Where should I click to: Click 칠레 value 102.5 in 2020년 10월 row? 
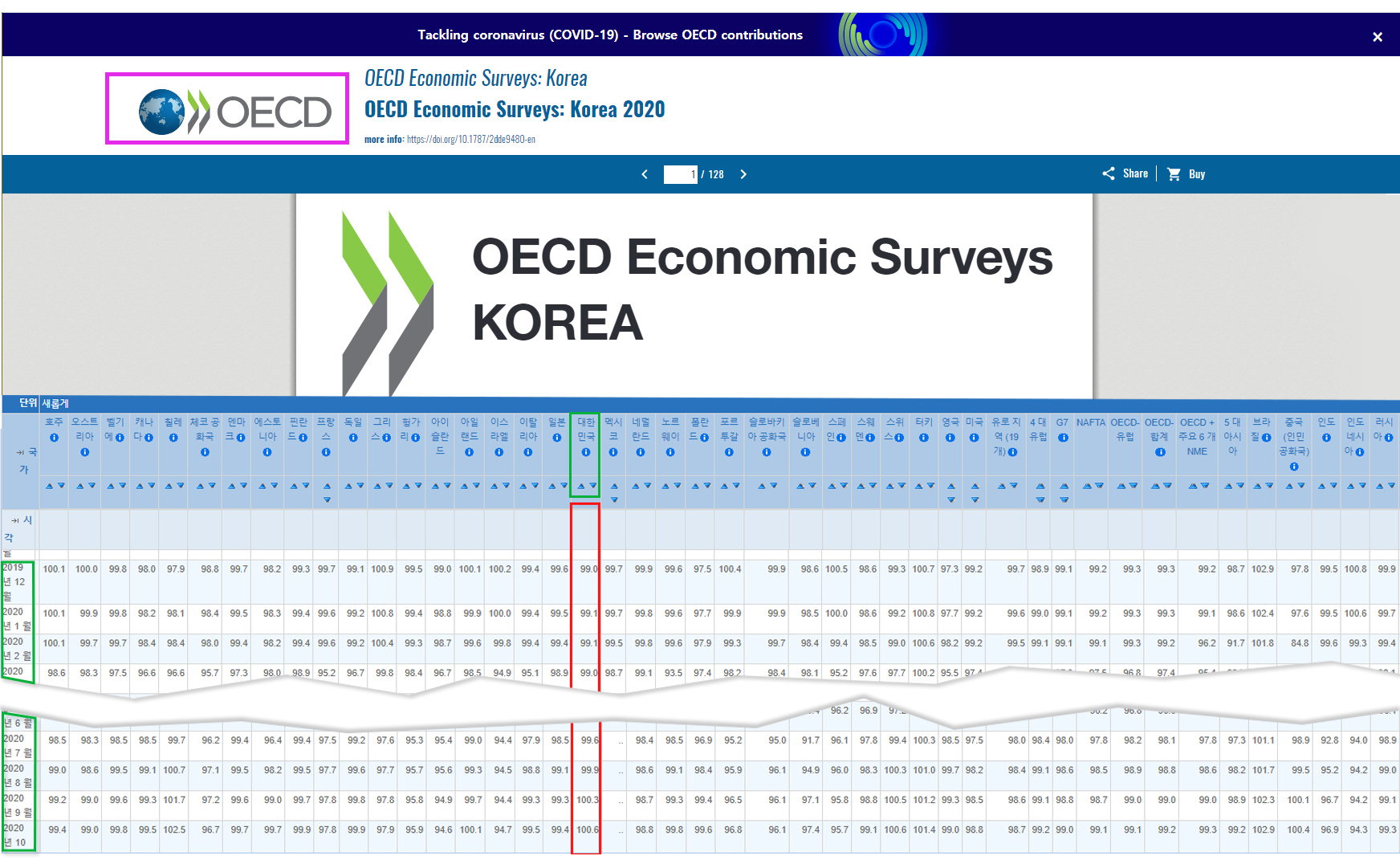174,830
